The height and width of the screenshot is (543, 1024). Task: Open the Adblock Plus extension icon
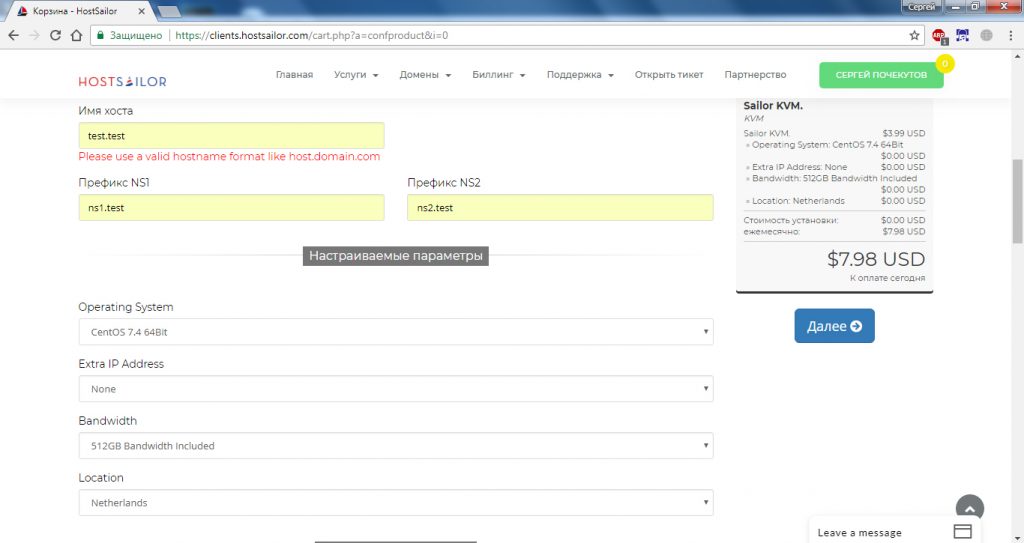pos(939,35)
